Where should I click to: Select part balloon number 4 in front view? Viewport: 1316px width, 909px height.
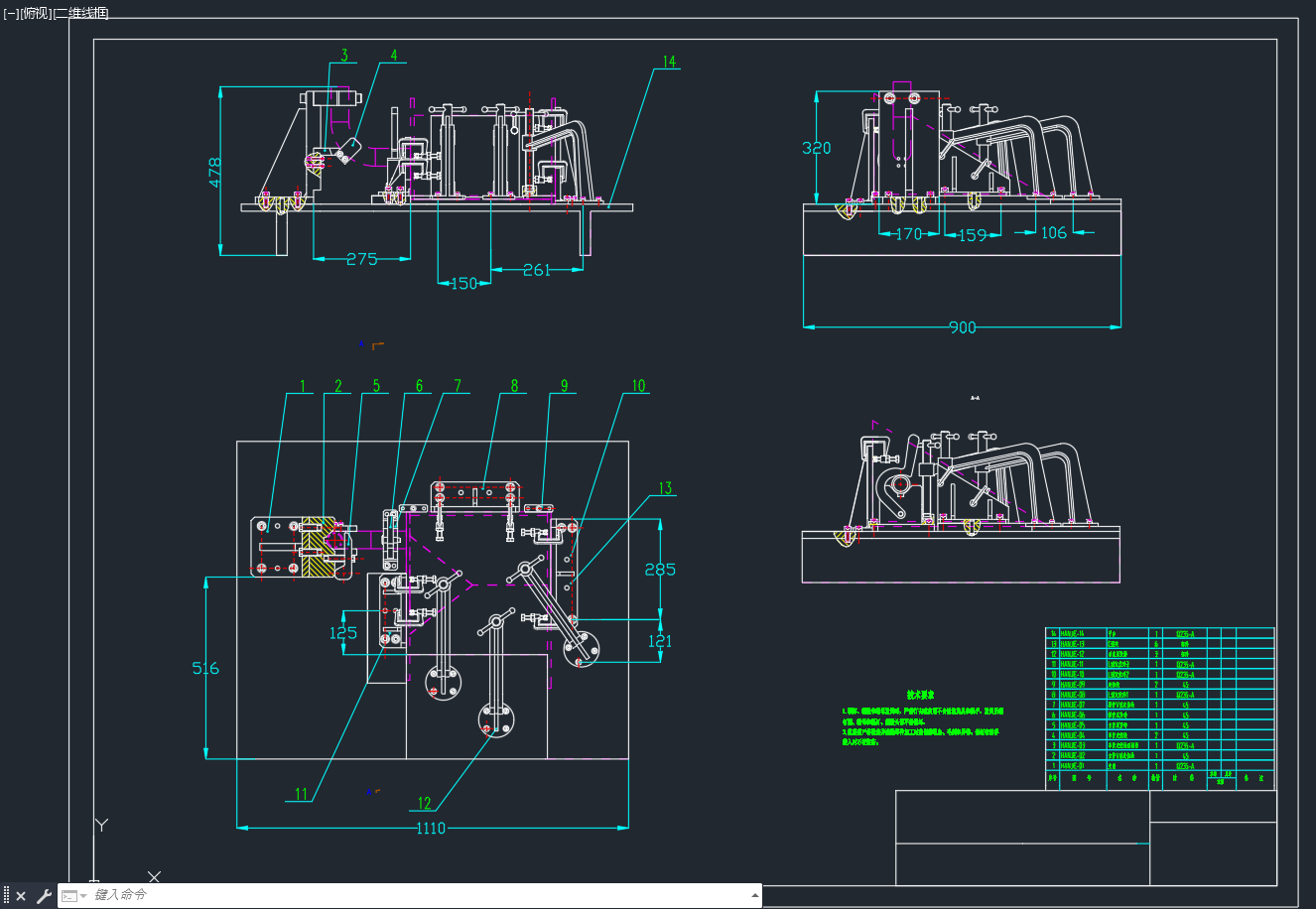(x=393, y=56)
